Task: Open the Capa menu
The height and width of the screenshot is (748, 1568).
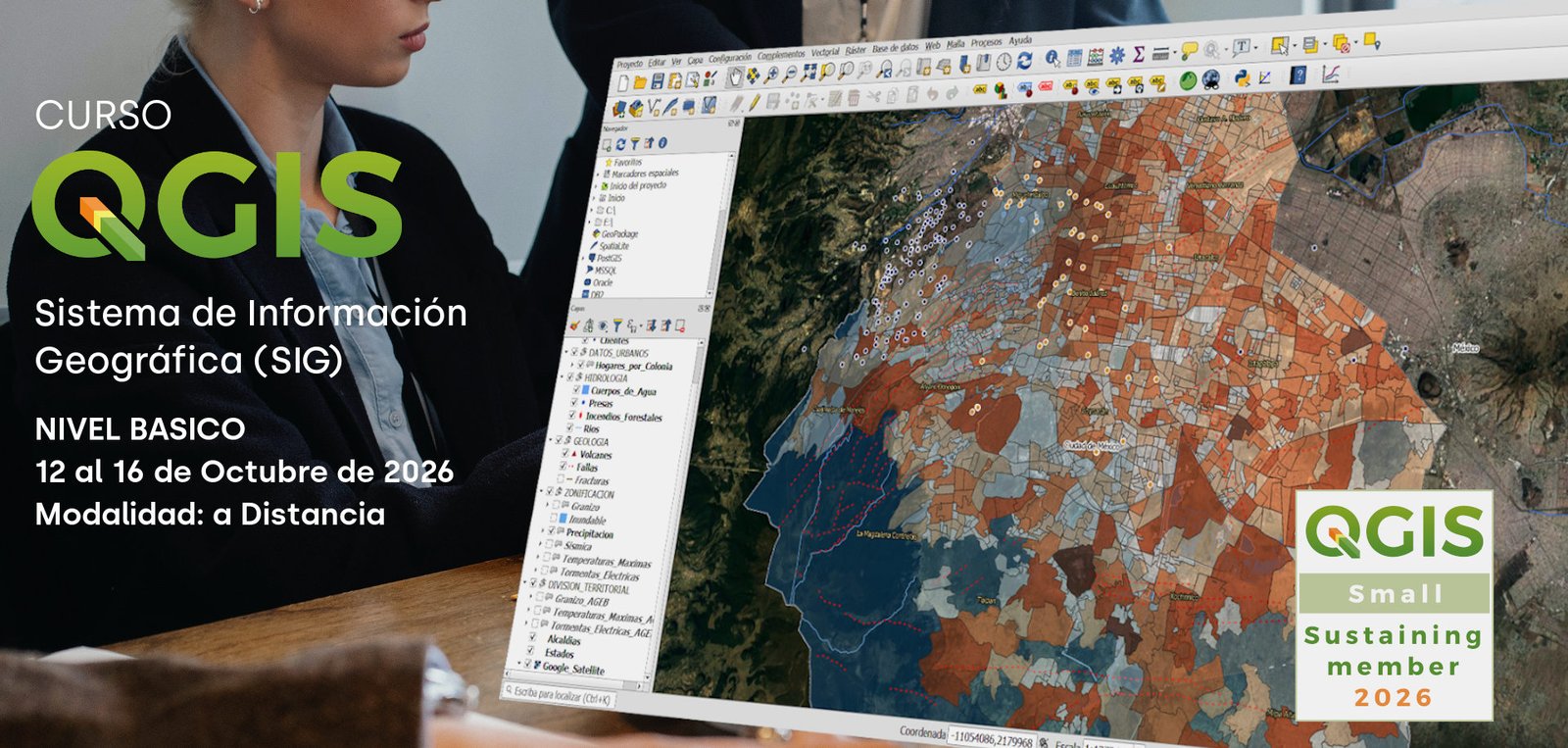Action: (695, 60)
